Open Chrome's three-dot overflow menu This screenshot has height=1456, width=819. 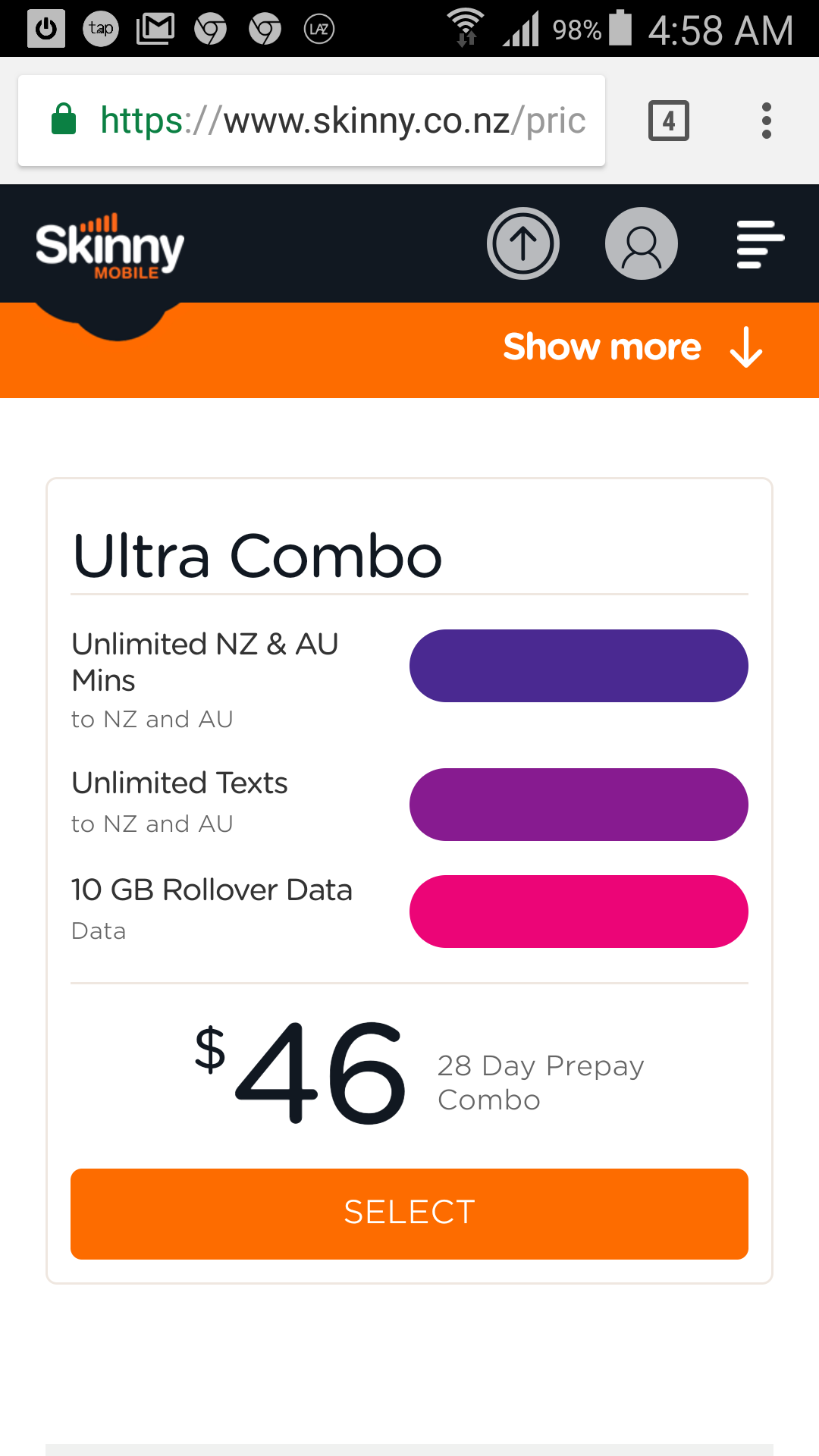(x=767, y=121)
